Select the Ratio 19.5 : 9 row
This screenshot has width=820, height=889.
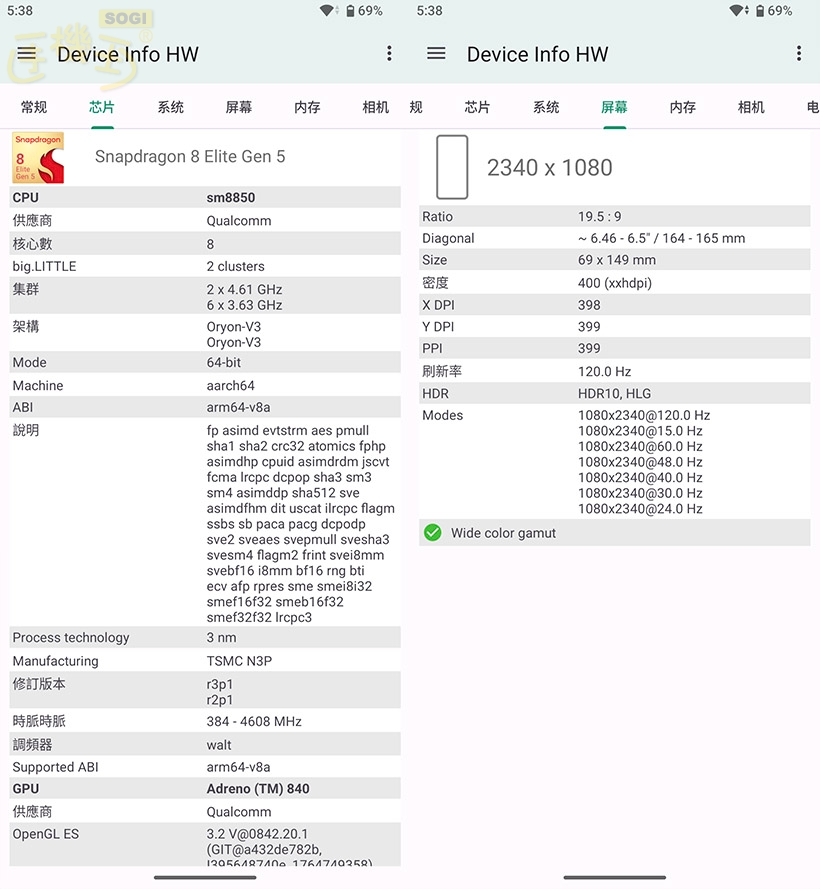click(x=615, y=217)
